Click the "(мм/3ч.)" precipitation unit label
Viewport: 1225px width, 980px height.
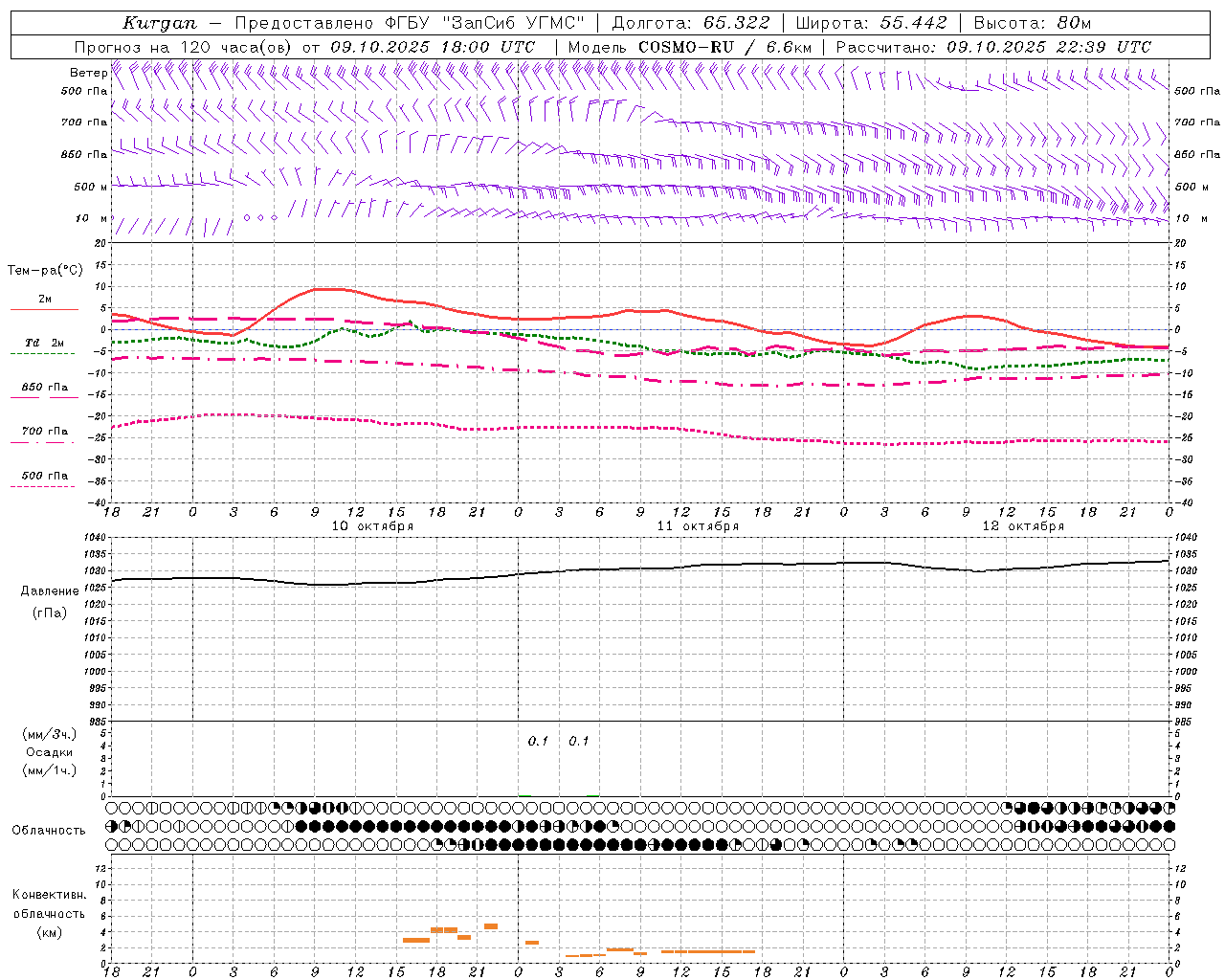coord(50,734)
